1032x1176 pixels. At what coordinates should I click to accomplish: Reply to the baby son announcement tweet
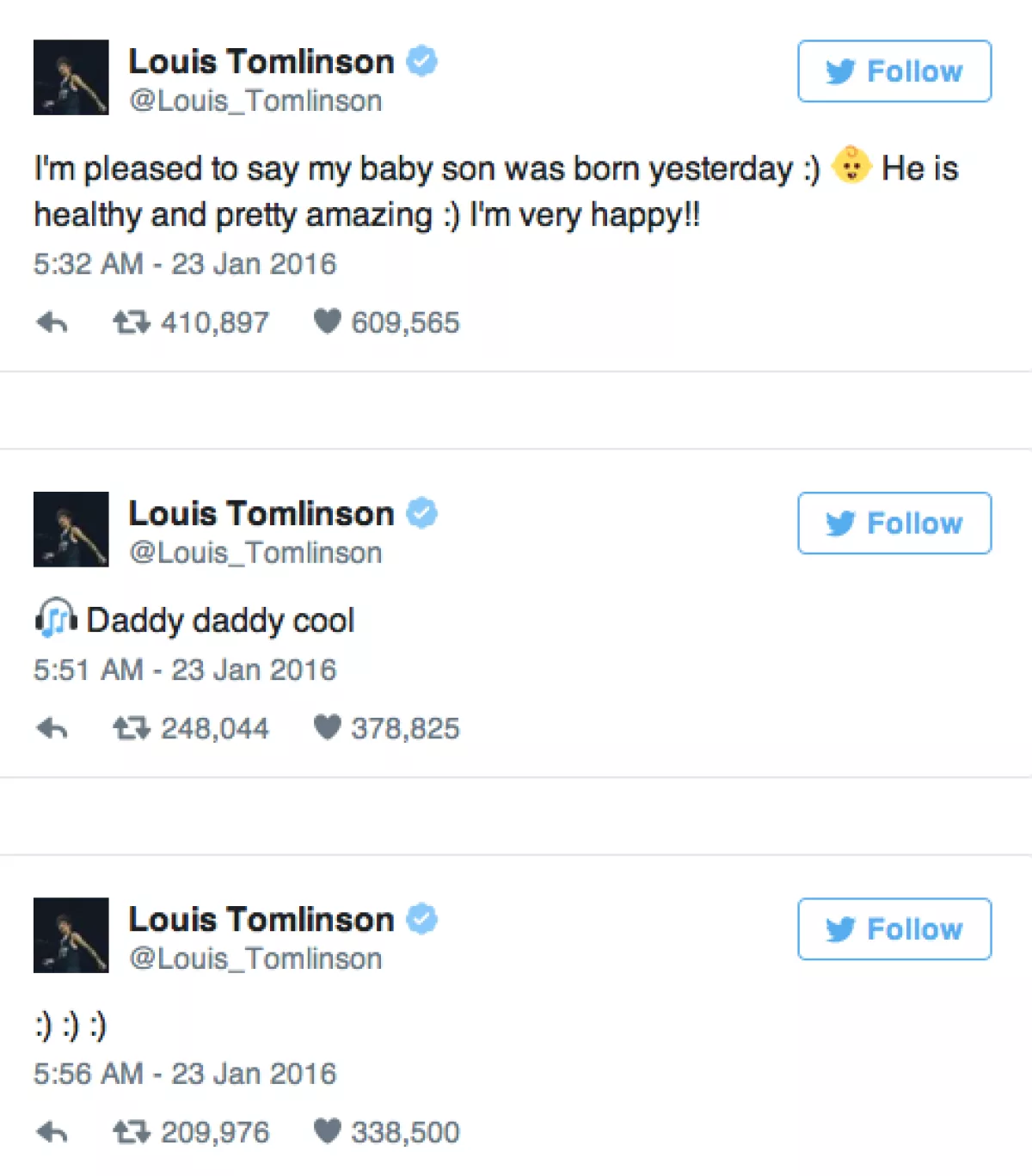coord(52,323)
